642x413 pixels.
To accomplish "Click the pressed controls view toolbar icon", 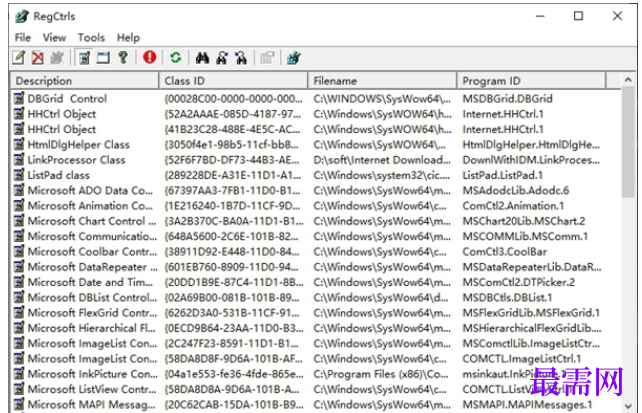I will point(84,58).
